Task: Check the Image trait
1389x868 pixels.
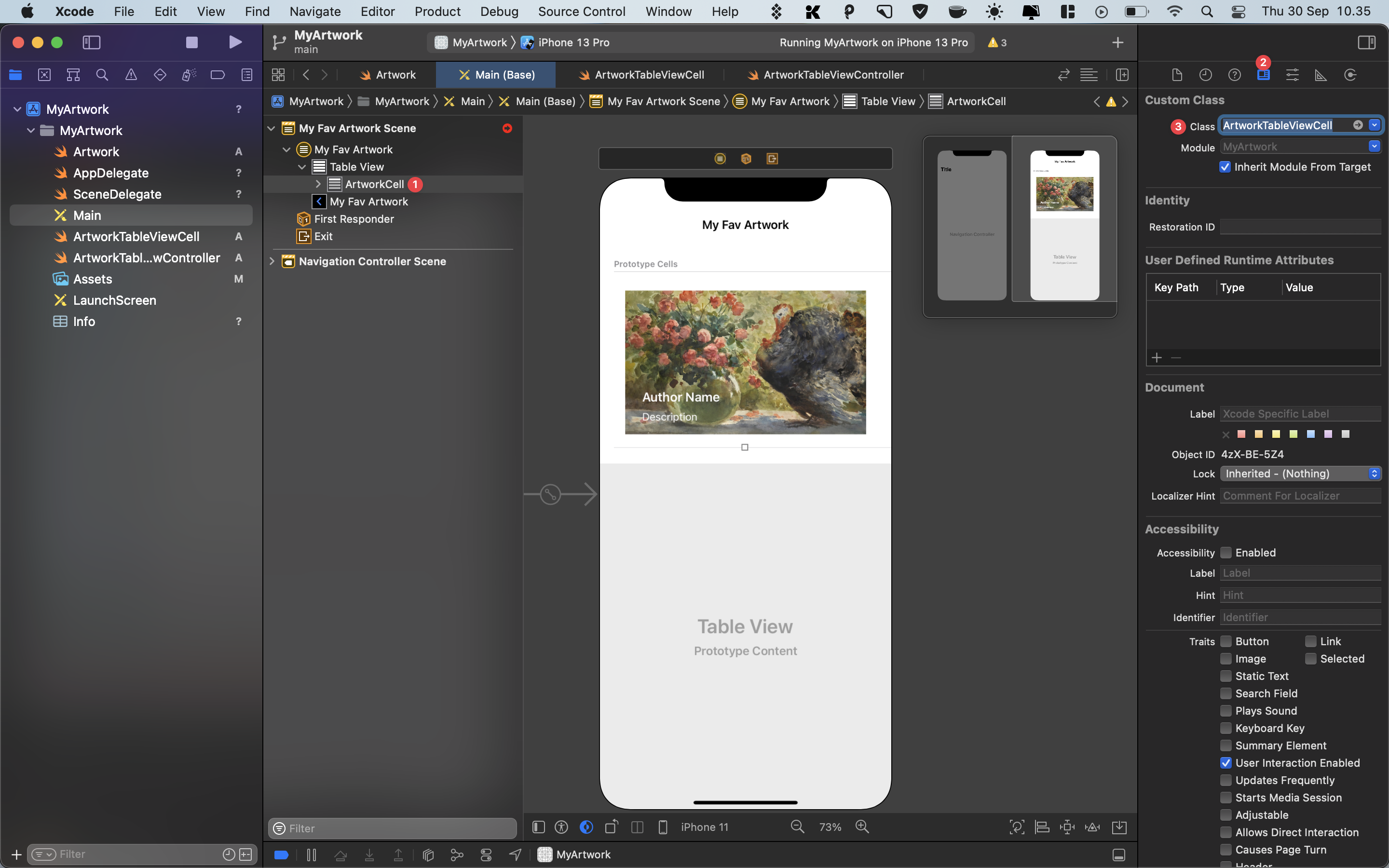Action: pyautogui.click(x=1226, y=659)
